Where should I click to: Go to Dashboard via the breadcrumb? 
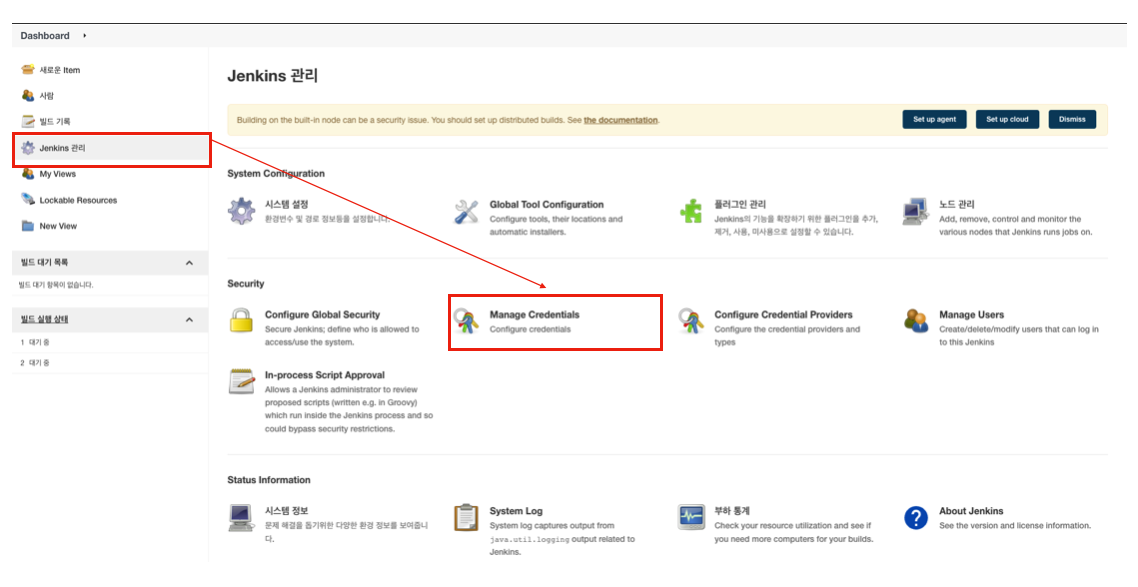[45, 36]
